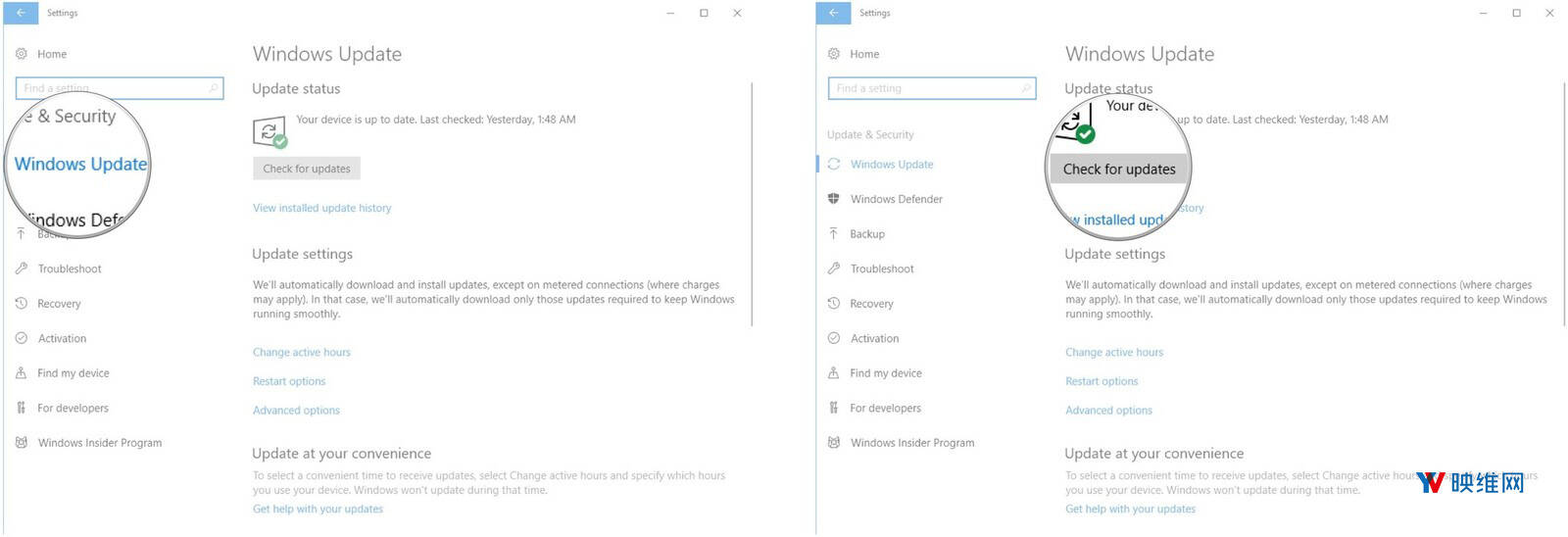This screenshot has width=1568, height=537.
Task: Click the For developers icon in the left window
Action: pyautogui.click(x=22, y=409)
